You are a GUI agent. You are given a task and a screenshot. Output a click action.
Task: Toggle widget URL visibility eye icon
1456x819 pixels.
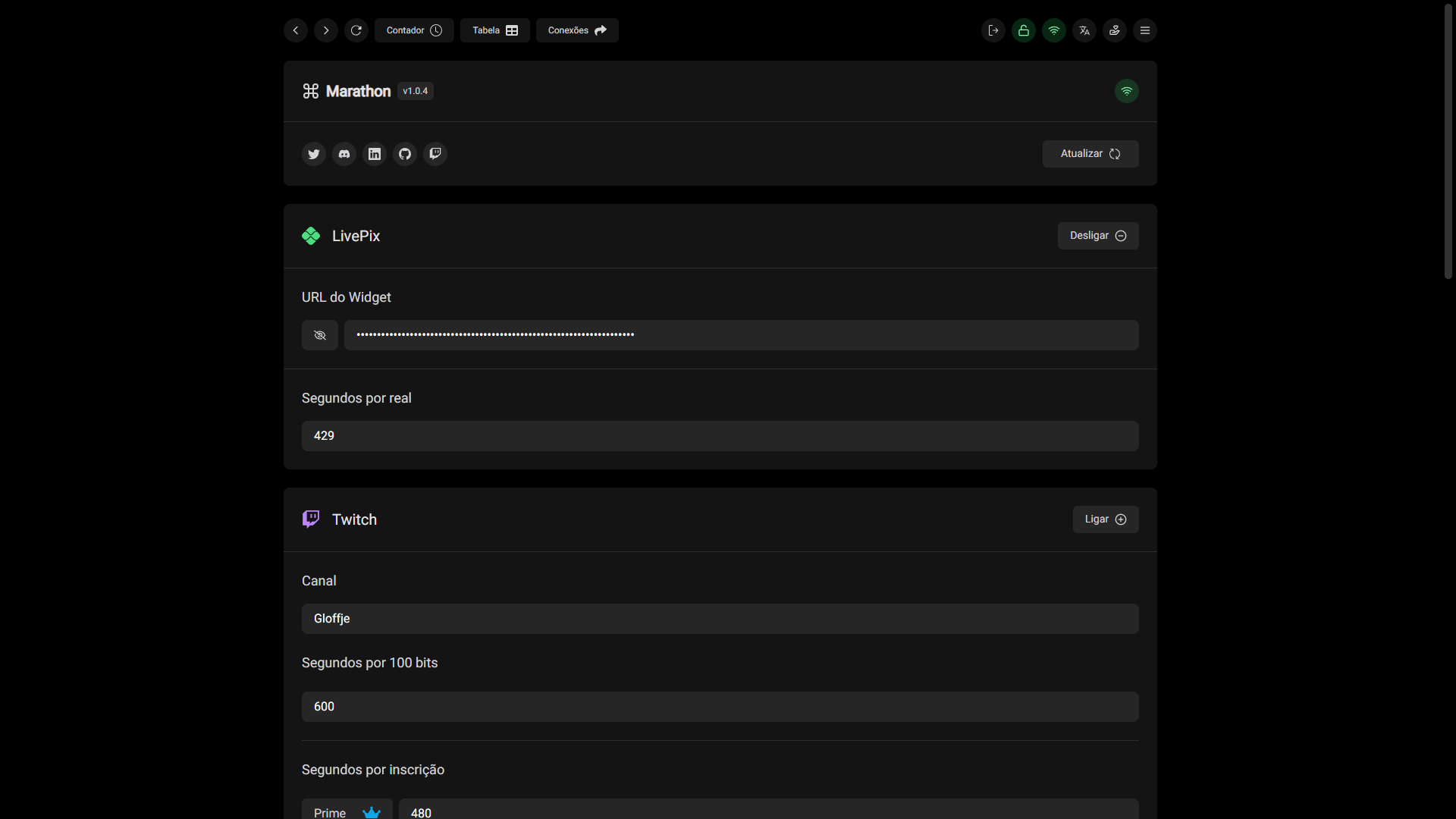[x=320, y=335]
